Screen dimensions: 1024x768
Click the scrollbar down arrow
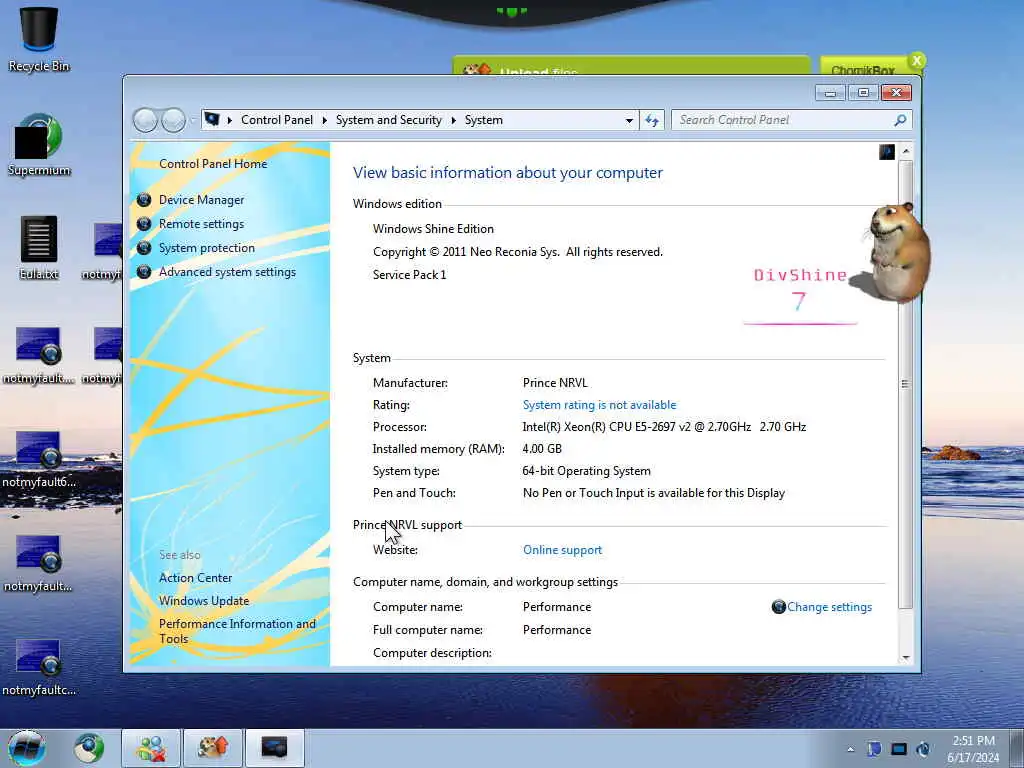point(906,658)
